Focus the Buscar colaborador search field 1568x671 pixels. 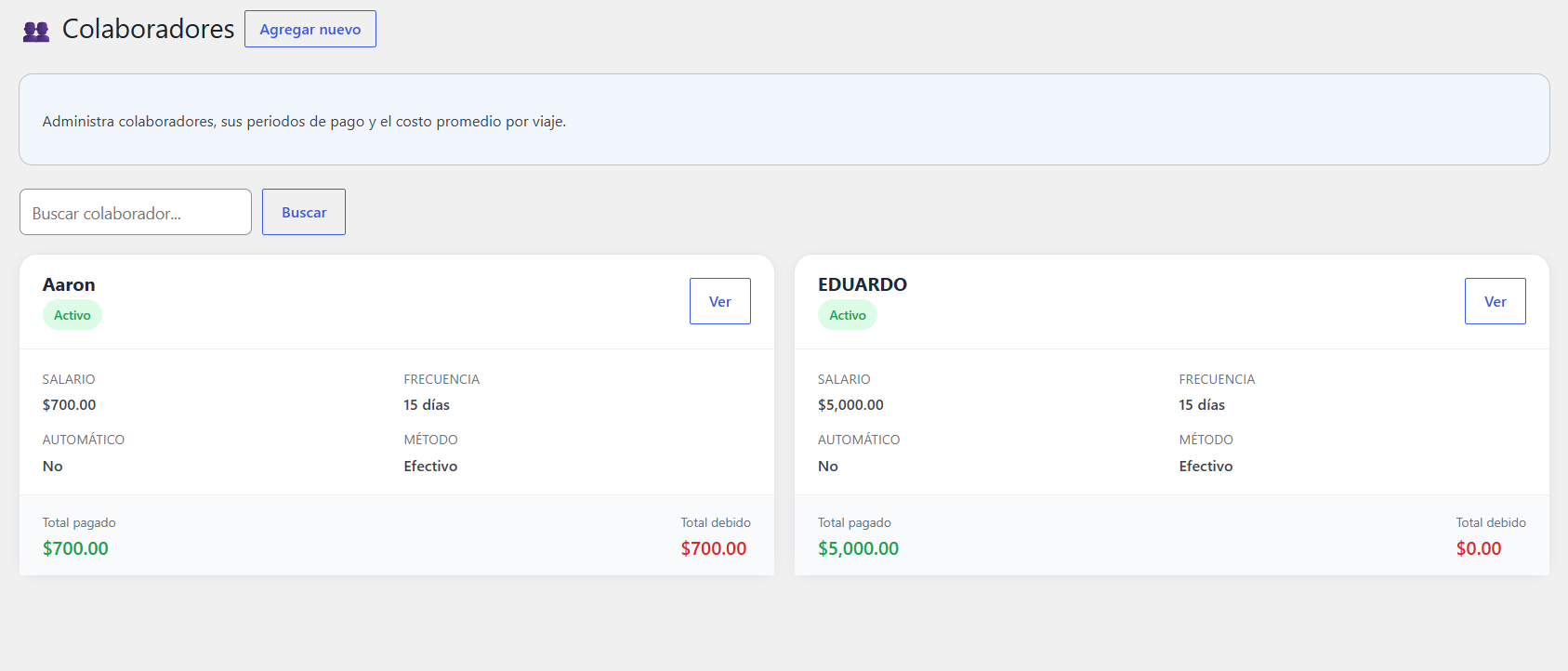tap(136, 212)
